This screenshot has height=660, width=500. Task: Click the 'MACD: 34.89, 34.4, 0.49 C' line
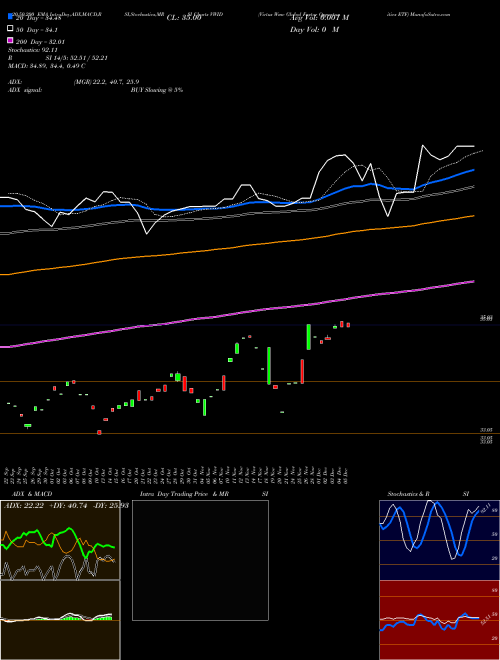tap(47, 66)
